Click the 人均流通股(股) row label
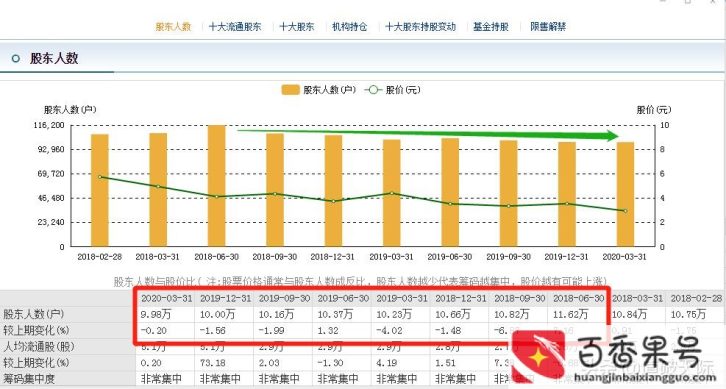 (38, 347)
